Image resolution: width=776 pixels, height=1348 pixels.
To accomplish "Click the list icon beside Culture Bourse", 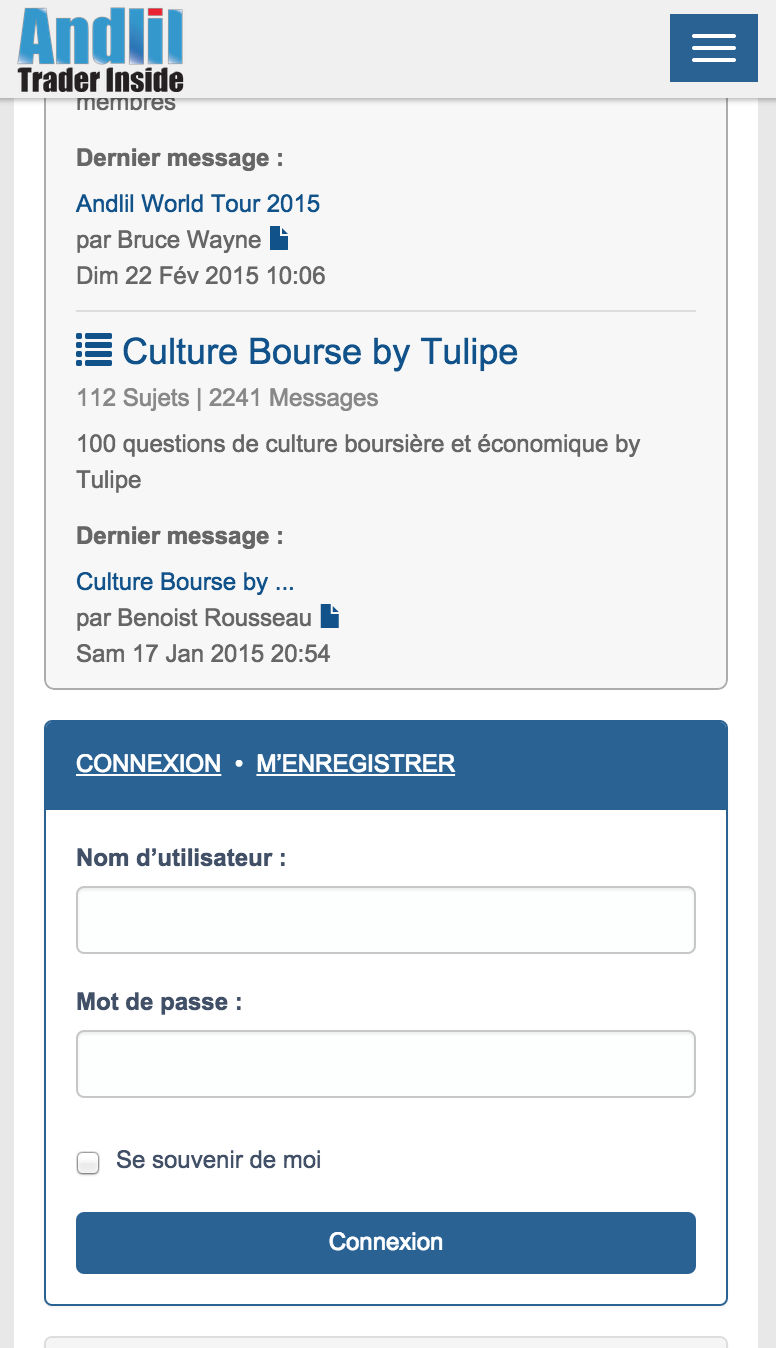I will click(x=94, y=350).
